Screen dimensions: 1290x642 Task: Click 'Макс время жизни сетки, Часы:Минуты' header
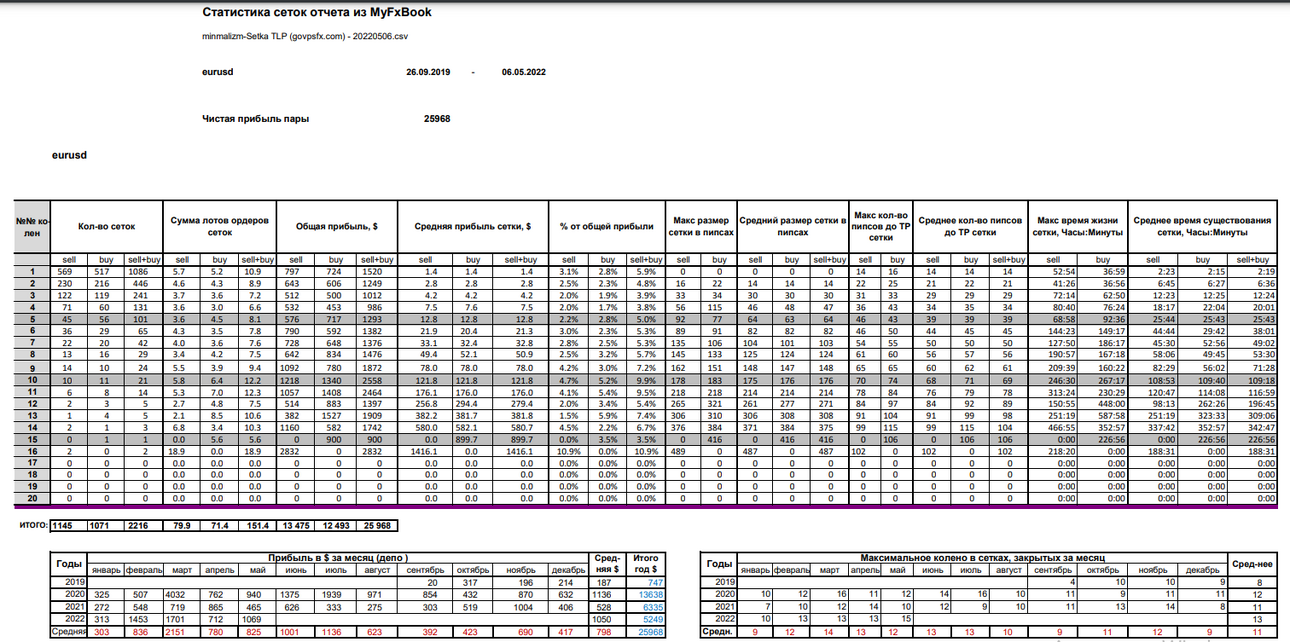pos(1080,226)
